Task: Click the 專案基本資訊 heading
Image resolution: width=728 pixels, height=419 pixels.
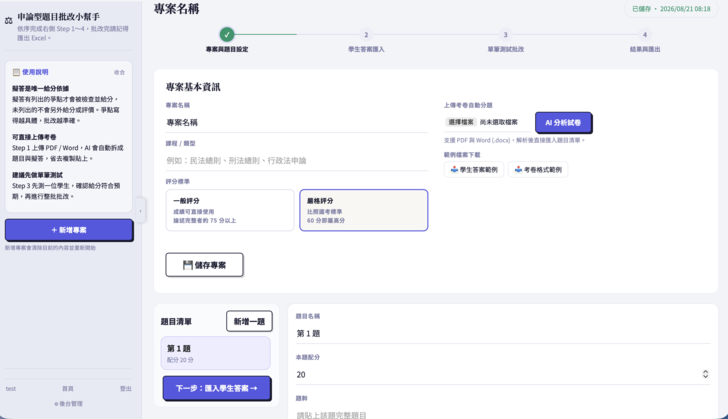Action: [x=193, y=87]
